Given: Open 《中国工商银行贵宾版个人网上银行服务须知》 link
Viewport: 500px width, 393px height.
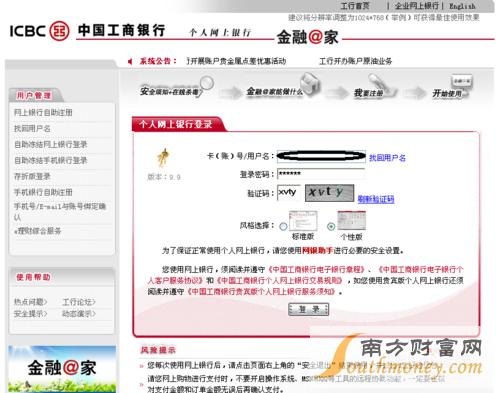Looking at the screenshot, I should (260, 292).
